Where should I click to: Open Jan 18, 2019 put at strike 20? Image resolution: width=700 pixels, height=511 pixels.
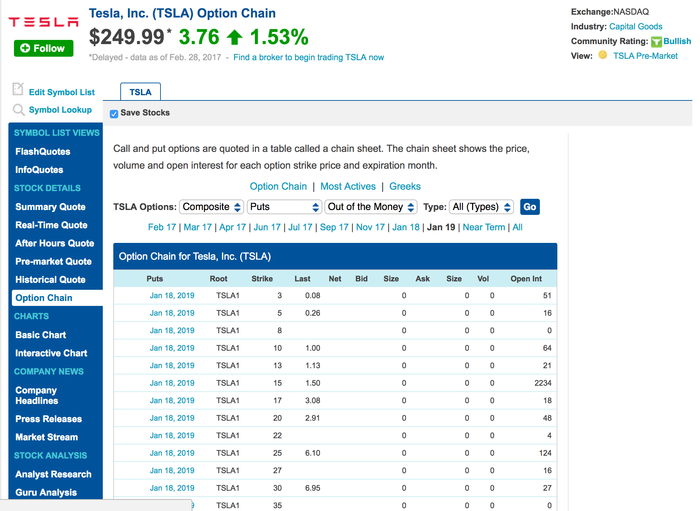[172, 418]
